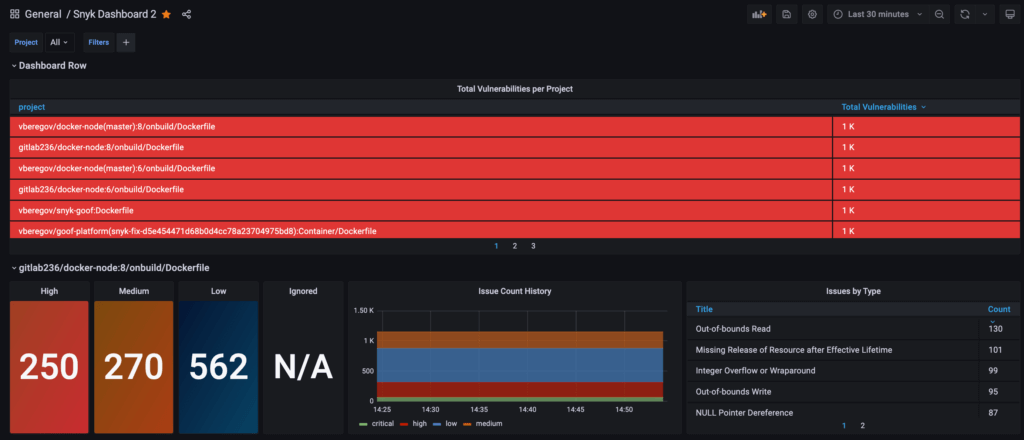Open the Issues by Type panel title menu
Image resolution: width=1024 pixels, height=440 pixels.
[x=853, y=291]
